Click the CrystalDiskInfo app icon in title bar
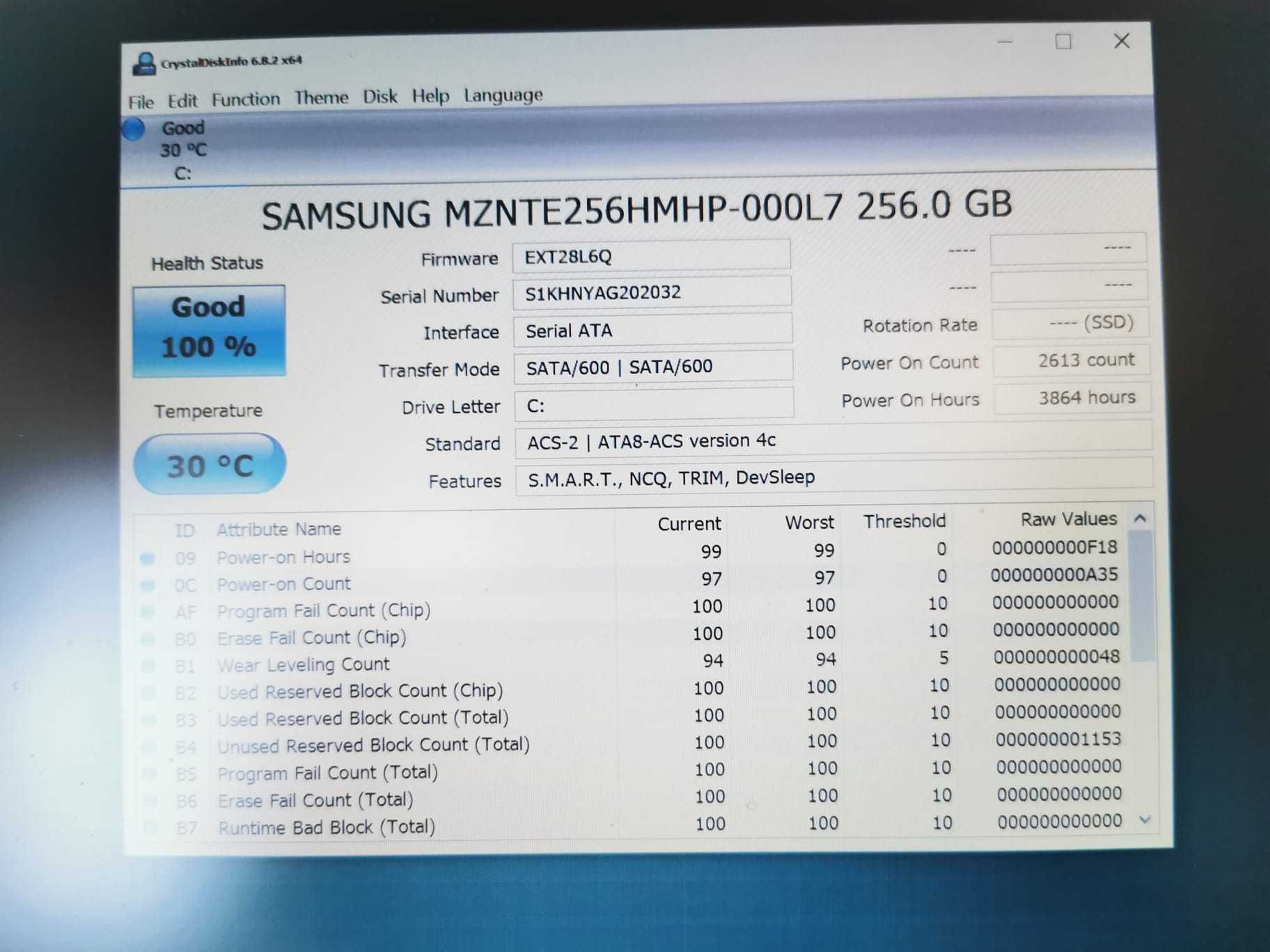This screenshot has width=1270, height=952. click(144, 64)
